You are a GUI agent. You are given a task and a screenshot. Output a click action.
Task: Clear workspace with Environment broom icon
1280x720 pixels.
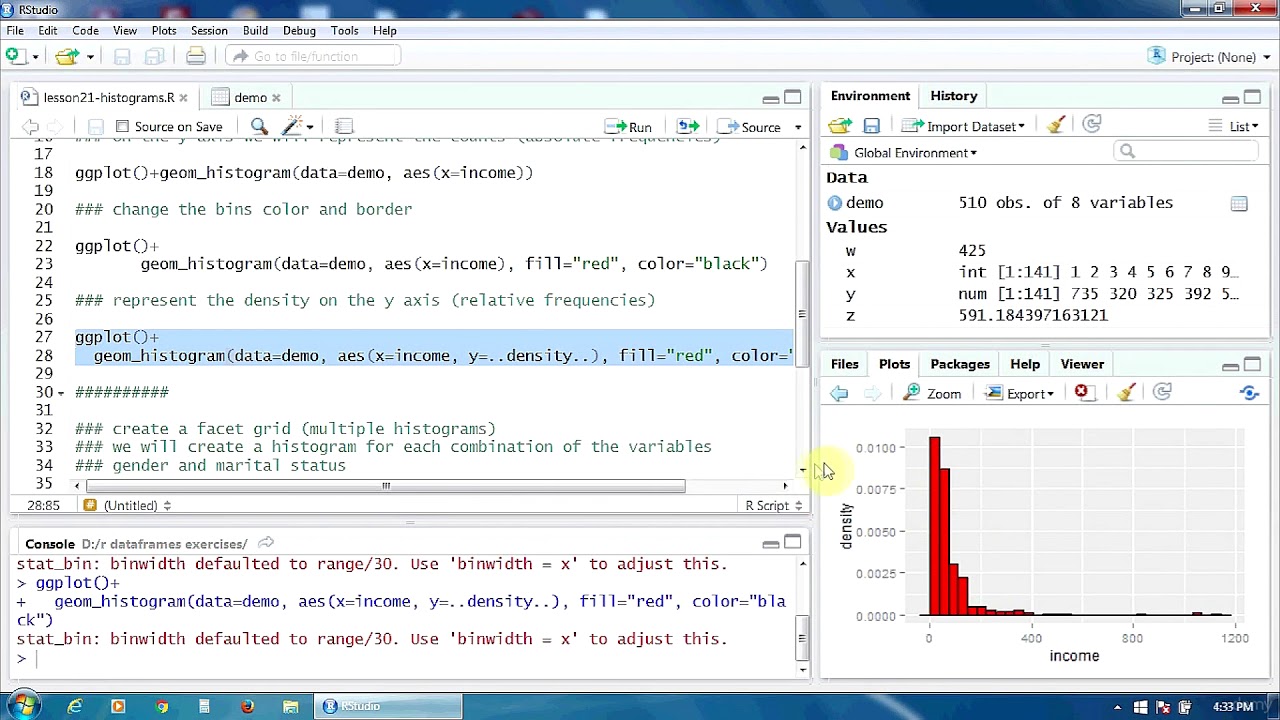(x=1056, y=125)
